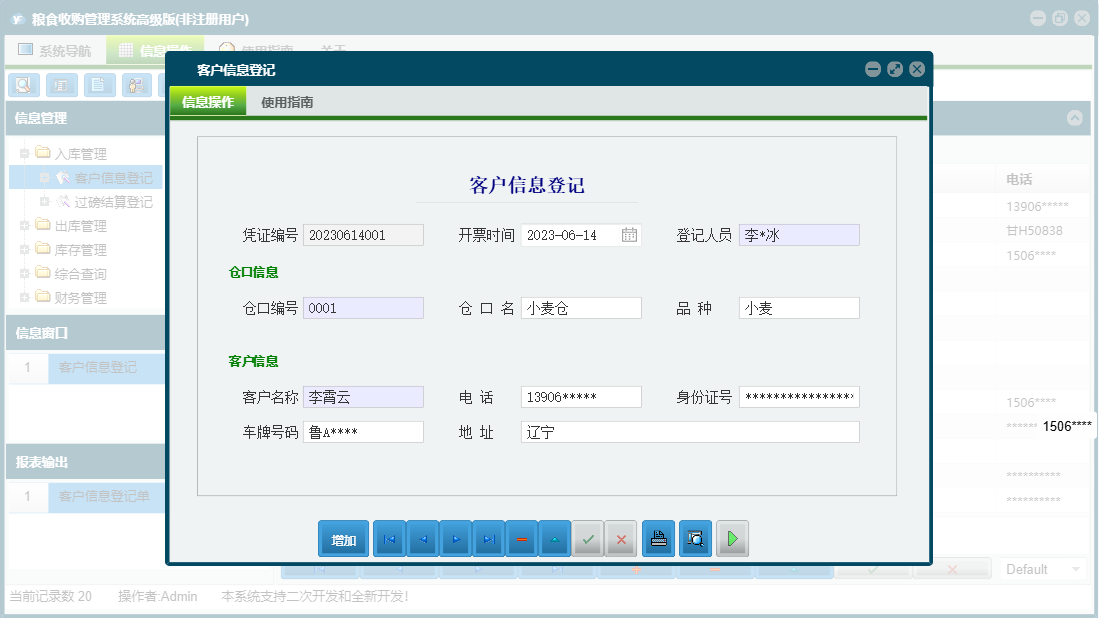Click the previous-record arrow icon

[x=423, y=538]
